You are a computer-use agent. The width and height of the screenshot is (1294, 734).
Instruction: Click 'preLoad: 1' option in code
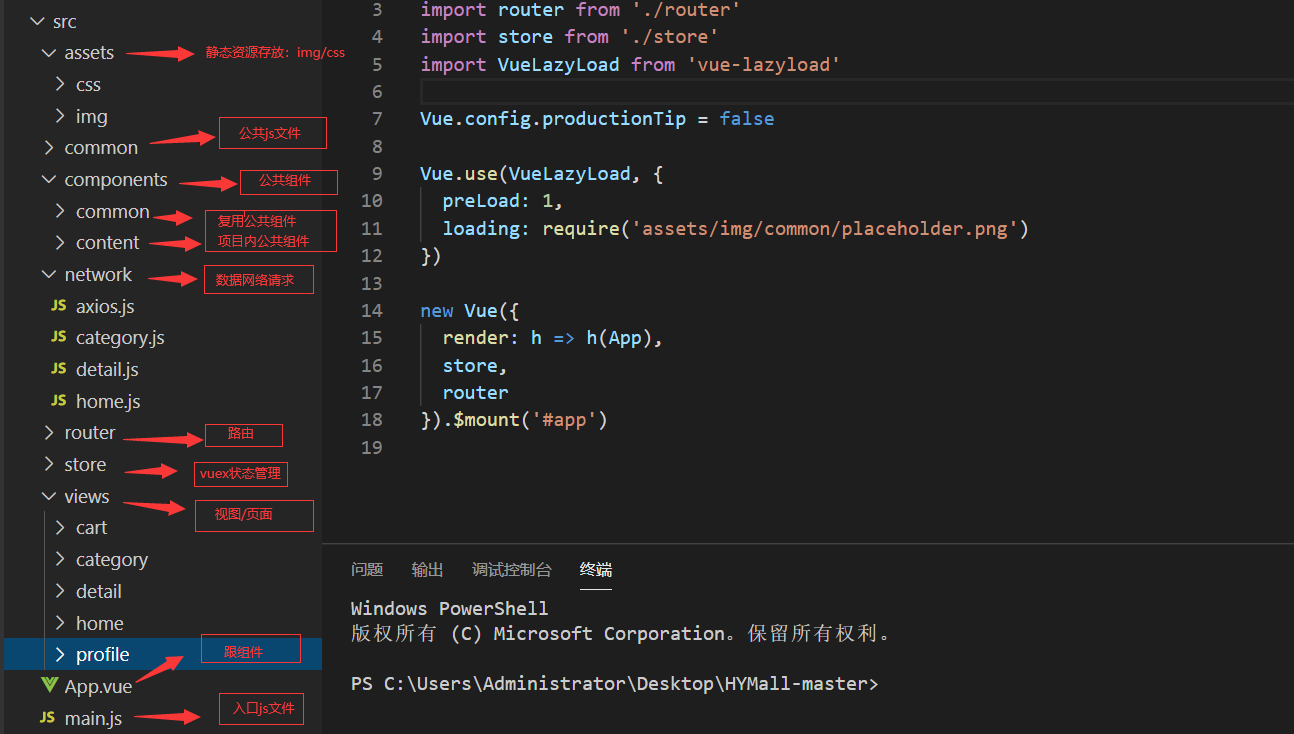pos(503,201)
